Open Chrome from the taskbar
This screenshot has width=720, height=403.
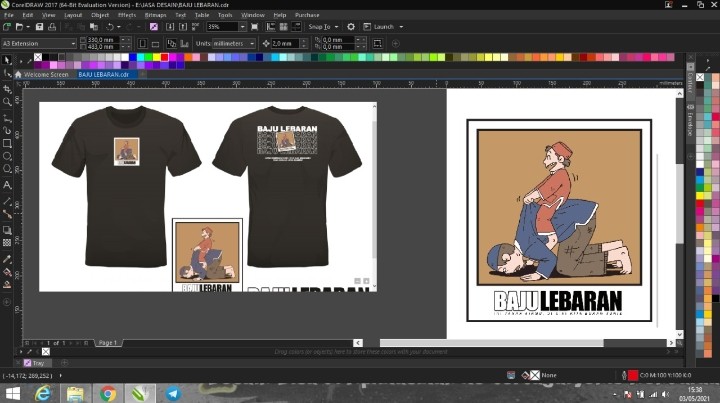point(108,393)
